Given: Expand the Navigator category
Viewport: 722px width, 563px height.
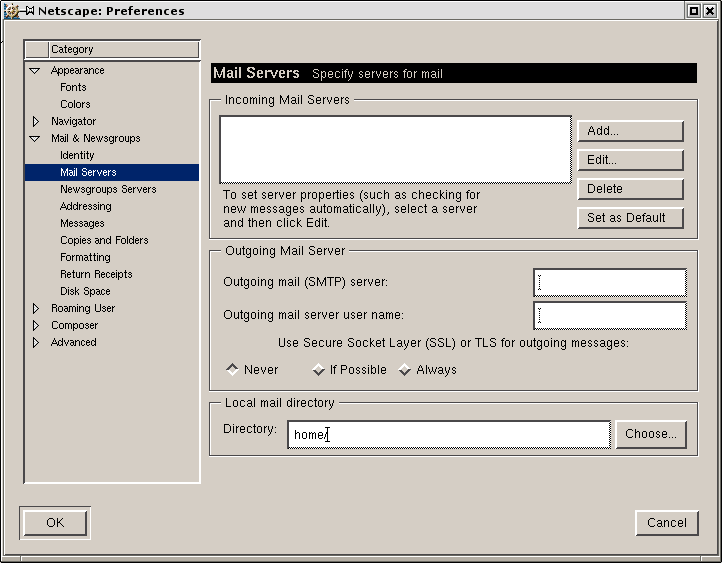Looking at the screenshot, I should pyautogui.click(x=35, y=122).
